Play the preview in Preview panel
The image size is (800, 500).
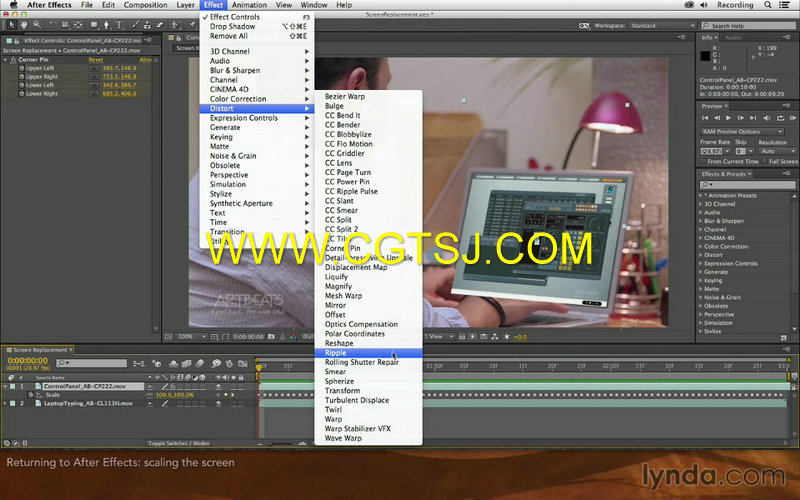tap(729, 118)
